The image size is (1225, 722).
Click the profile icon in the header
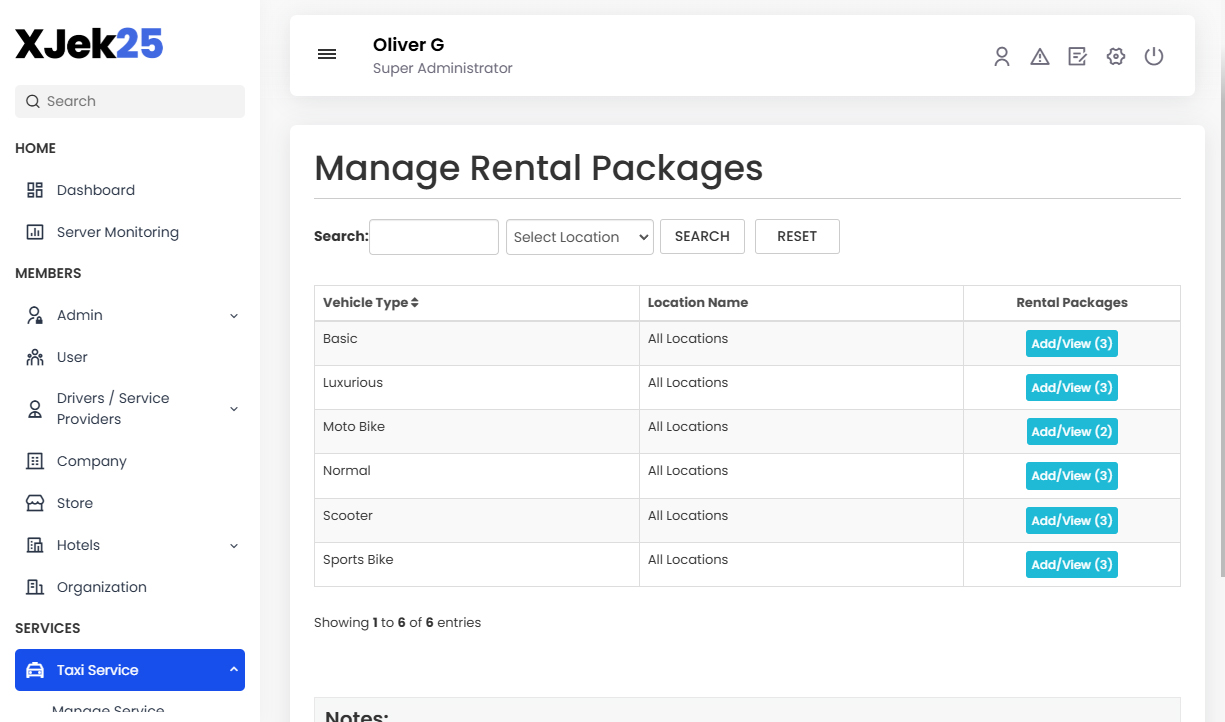(1001, 56)
